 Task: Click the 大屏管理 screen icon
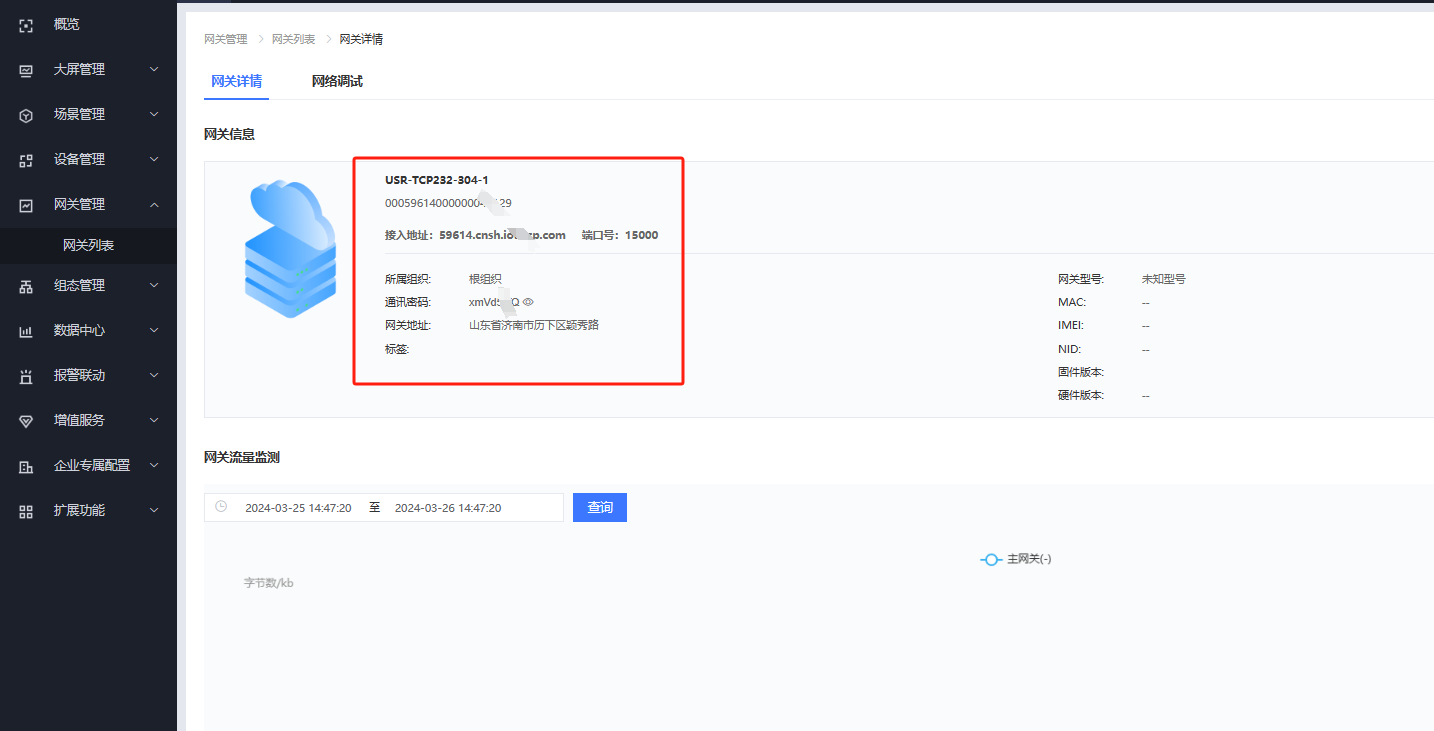pyautogui.click(x=27, y=70)
